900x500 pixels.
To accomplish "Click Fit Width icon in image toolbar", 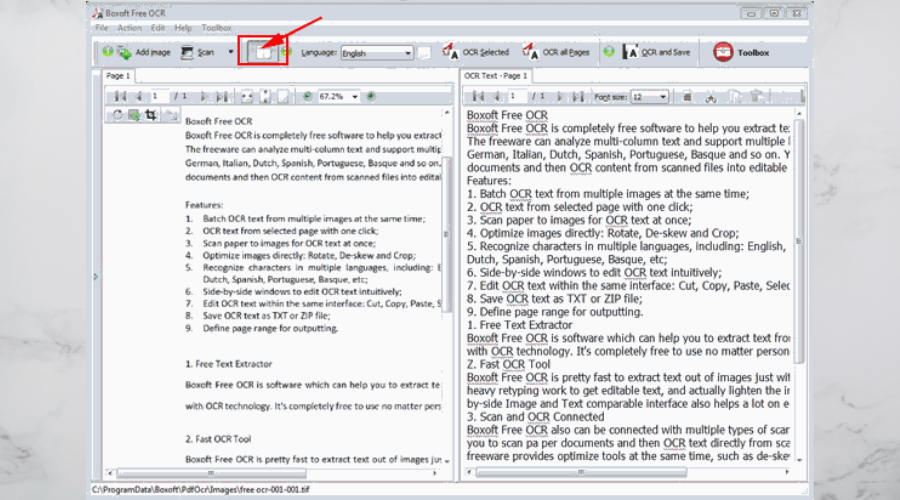I will pyautogui.click(x=247, y=96).
